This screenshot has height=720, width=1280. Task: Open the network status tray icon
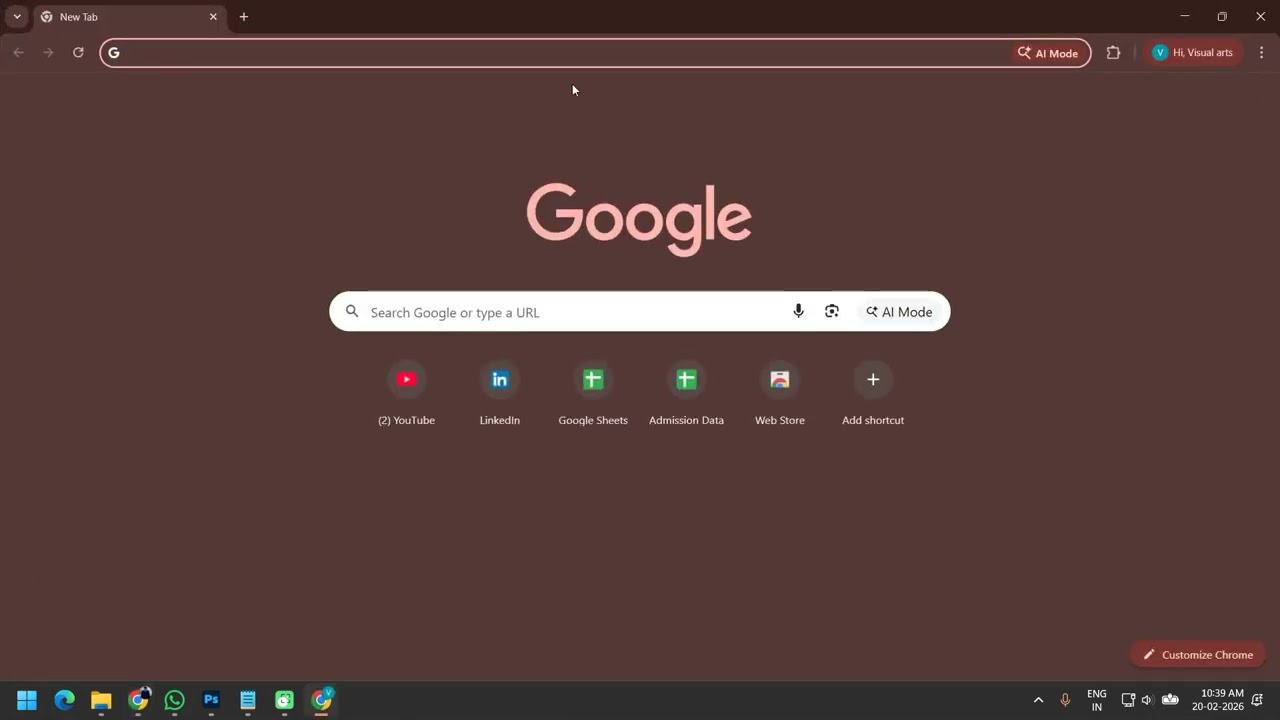(1128, 700)
